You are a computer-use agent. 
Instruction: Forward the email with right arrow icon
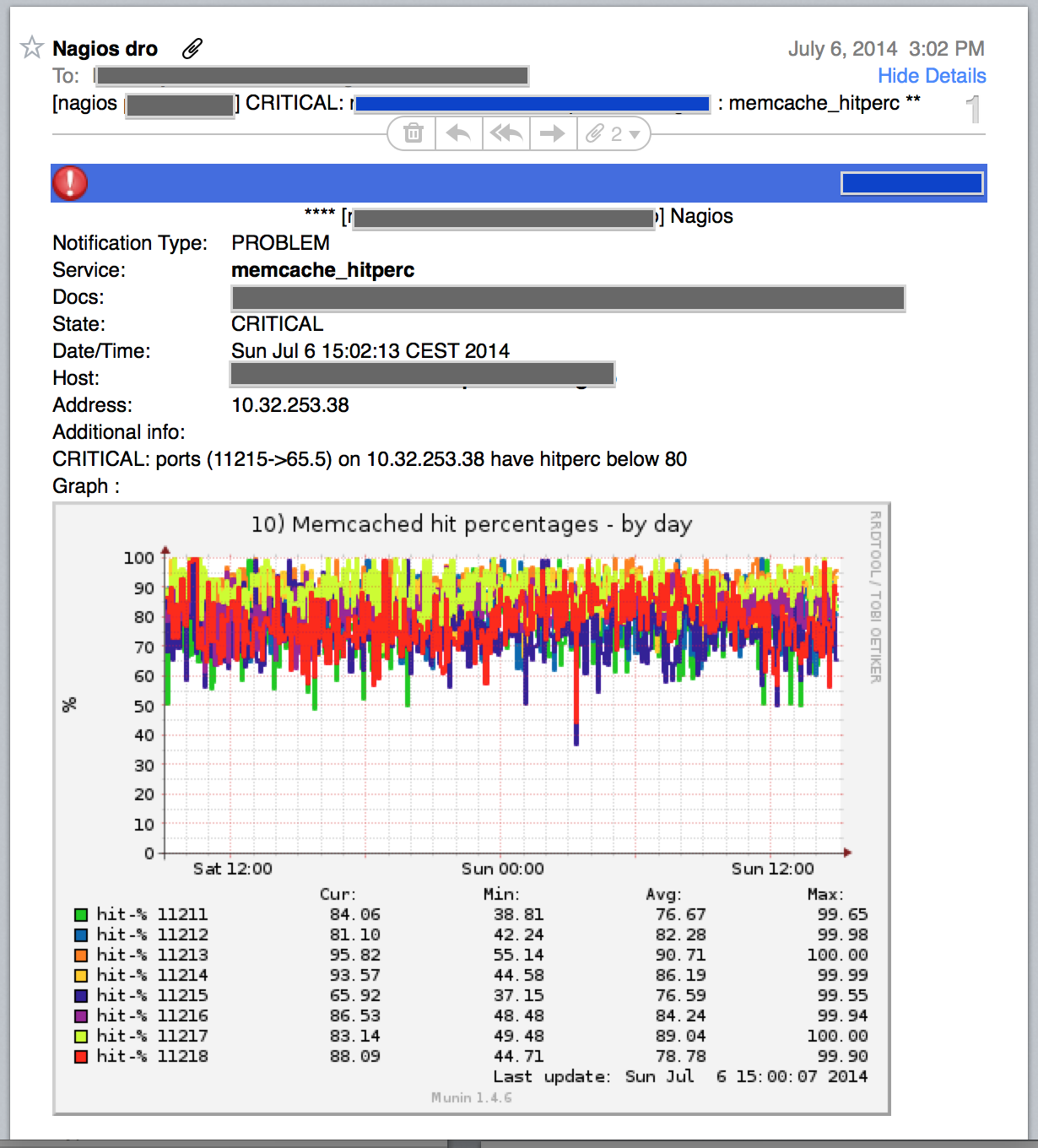553,133
